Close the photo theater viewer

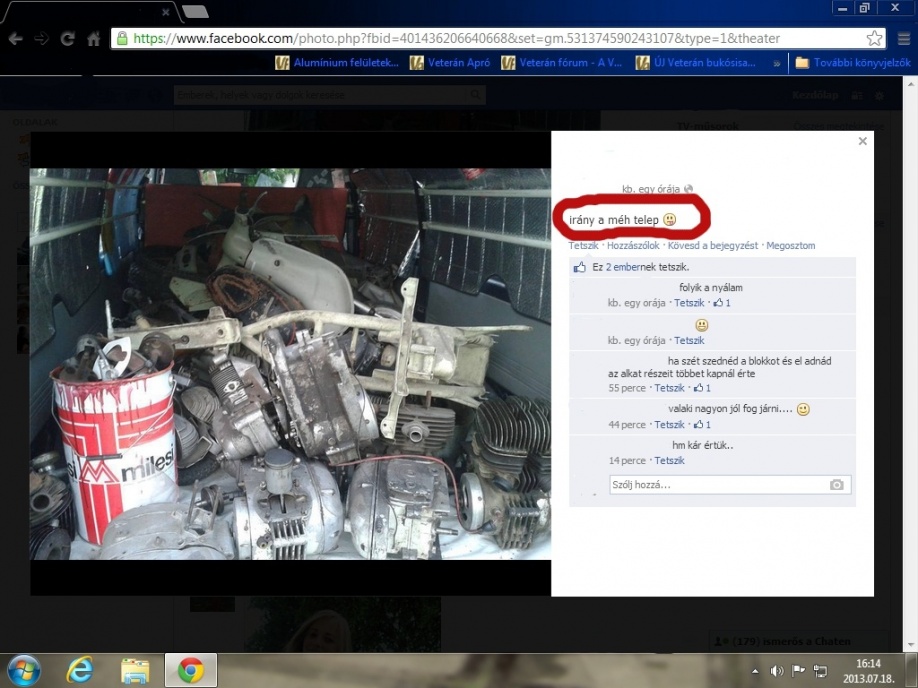click(x=862, y=142)
